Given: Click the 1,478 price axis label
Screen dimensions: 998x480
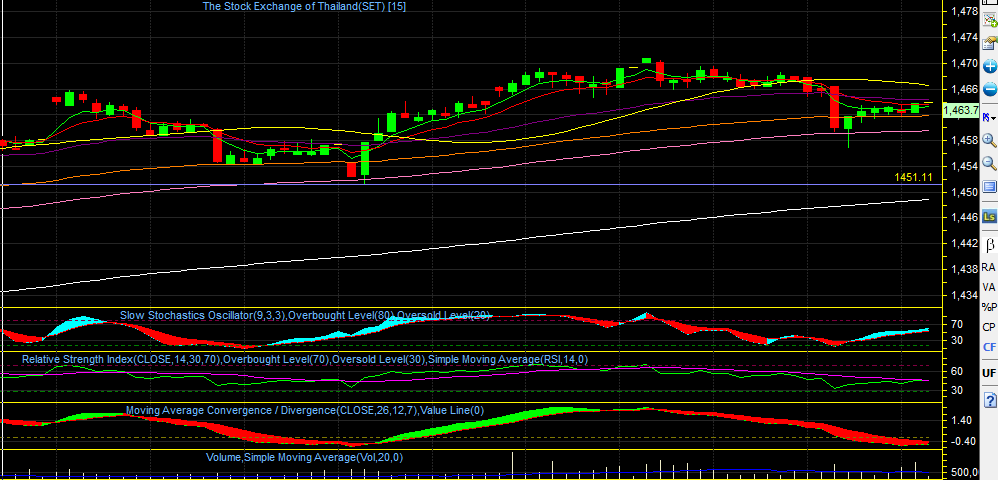Looking at the screenshot, I should 964,11.
